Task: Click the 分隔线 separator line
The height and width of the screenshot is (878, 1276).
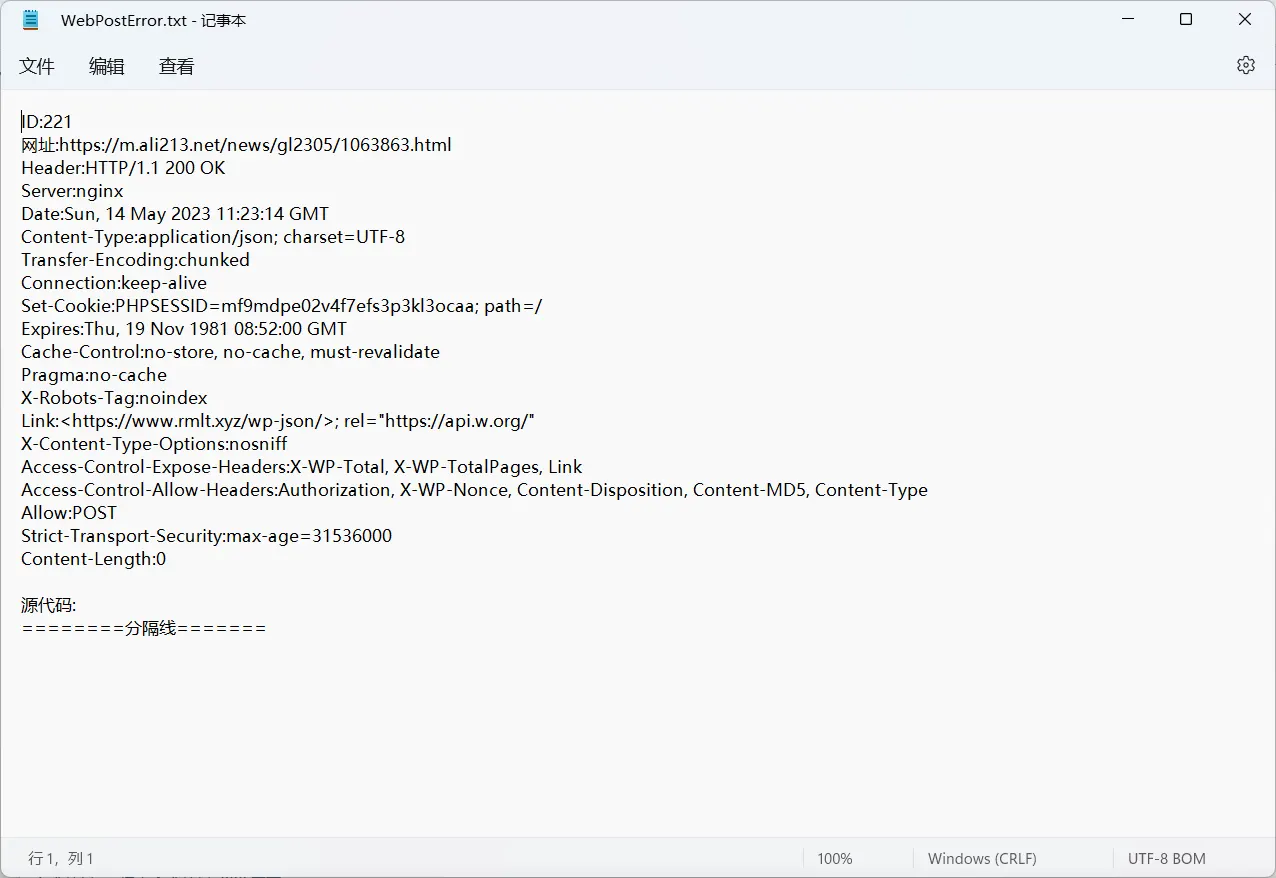Action: click(143, 628)
